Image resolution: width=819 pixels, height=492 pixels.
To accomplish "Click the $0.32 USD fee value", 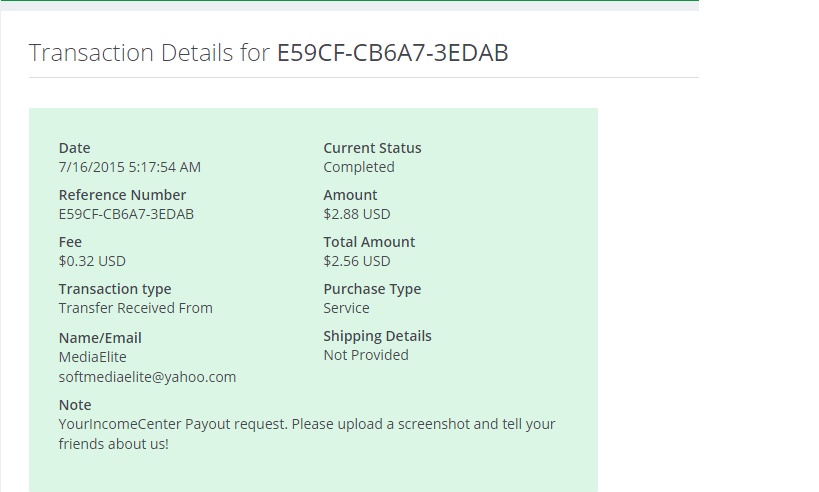I will 92,261.
